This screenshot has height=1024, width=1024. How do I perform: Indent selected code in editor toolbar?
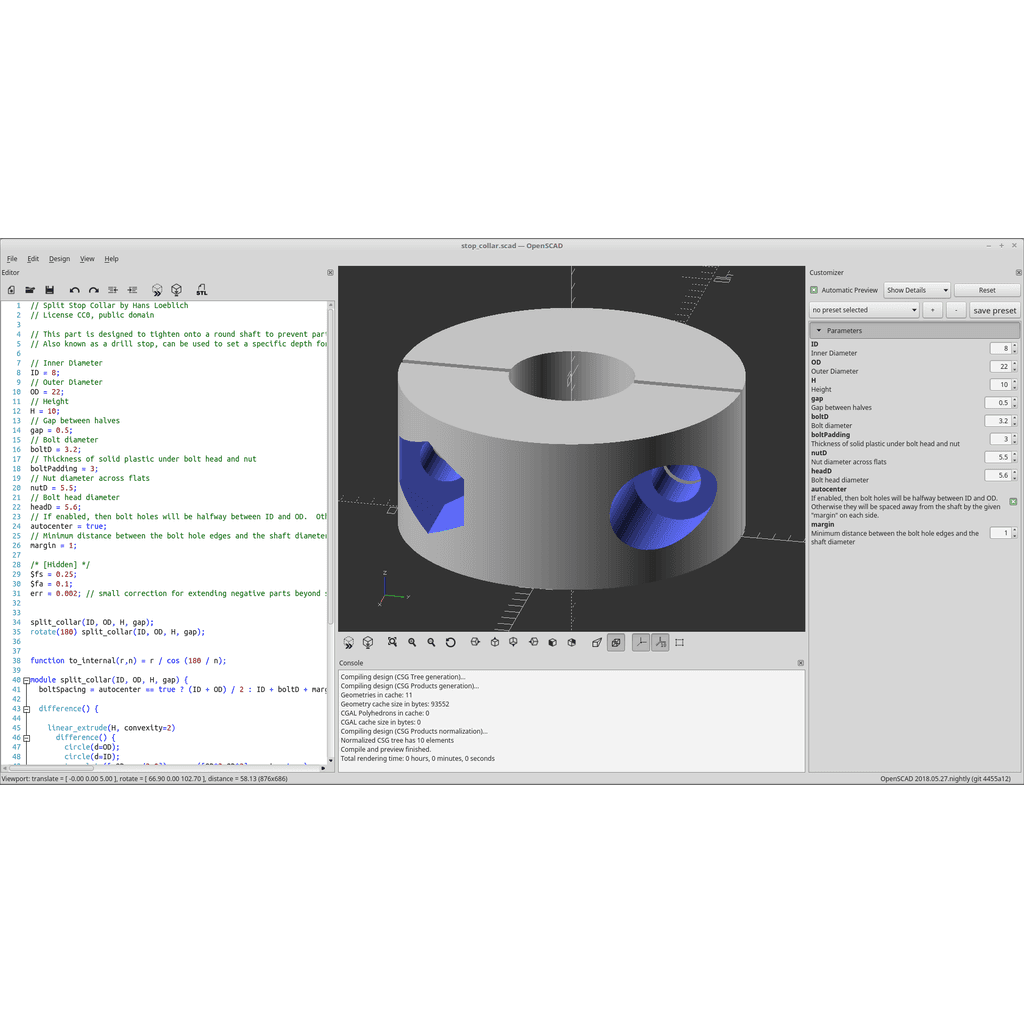click(133, 290)
